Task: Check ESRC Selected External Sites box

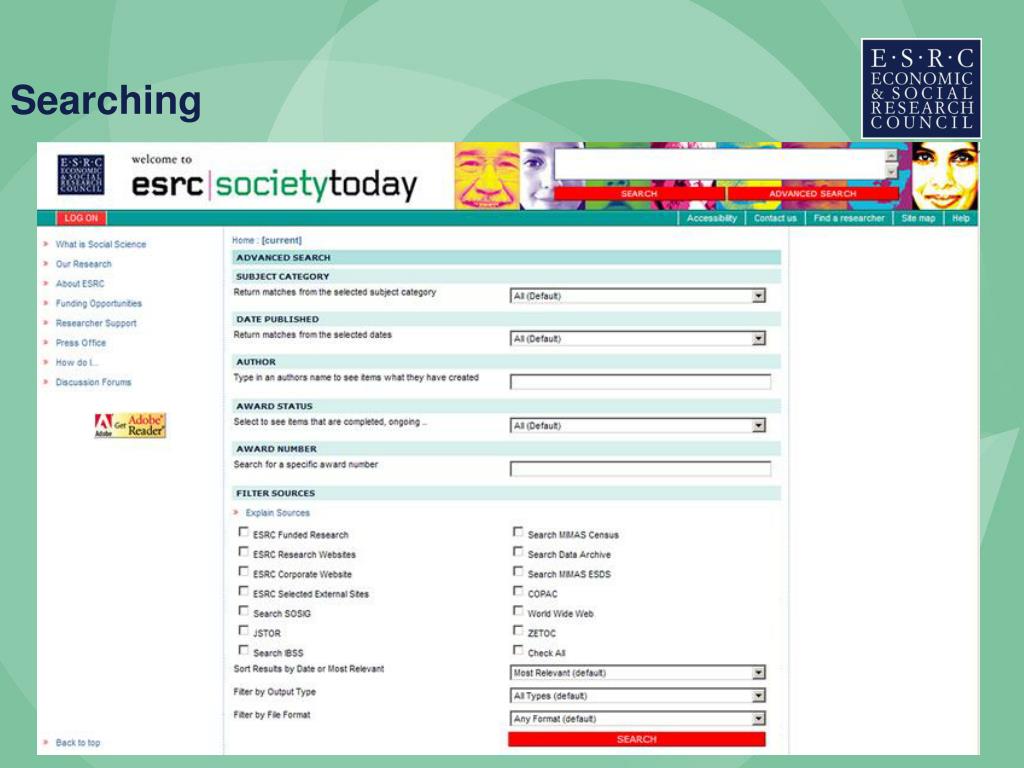Action: 244,591
